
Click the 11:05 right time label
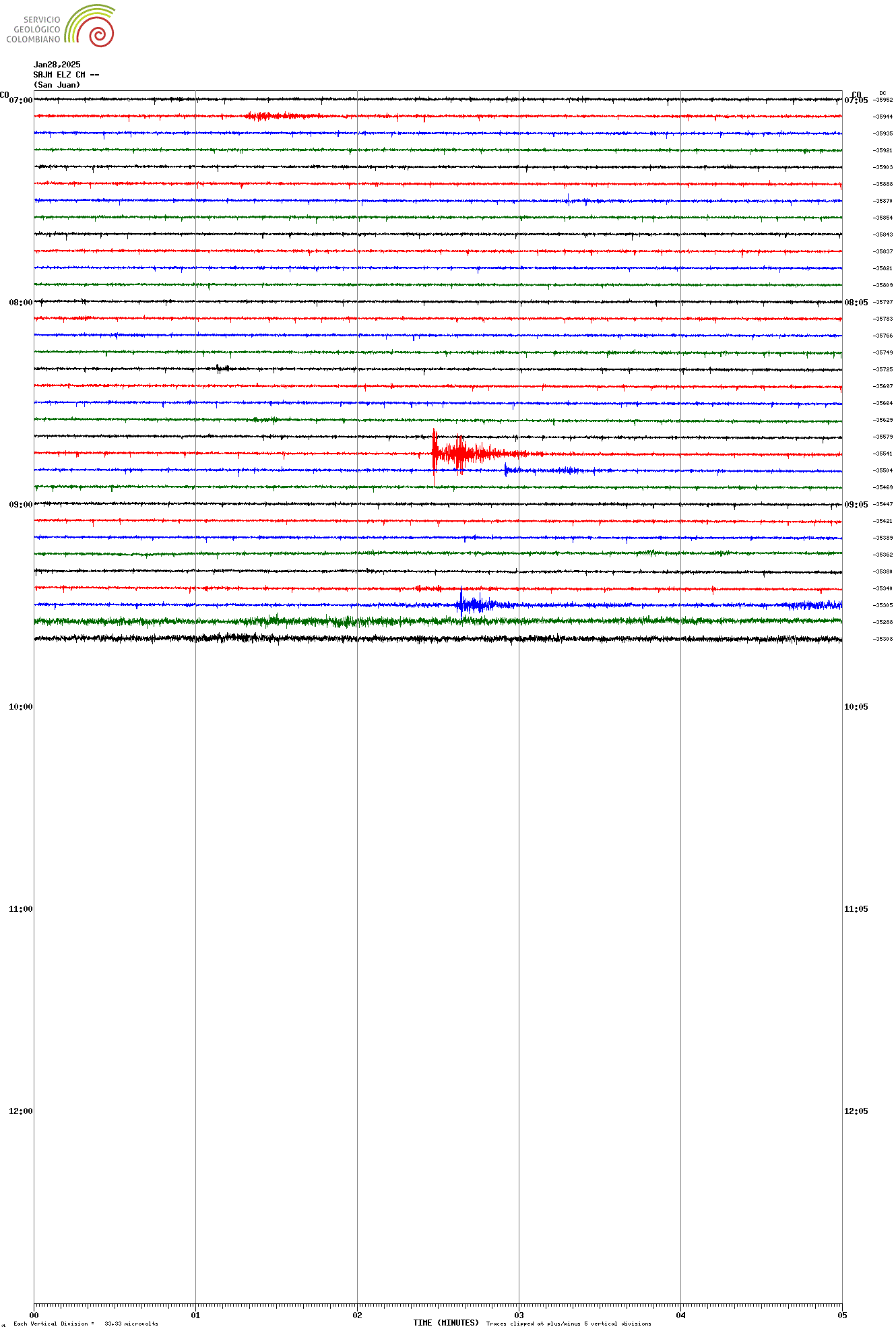coord(856,909)
